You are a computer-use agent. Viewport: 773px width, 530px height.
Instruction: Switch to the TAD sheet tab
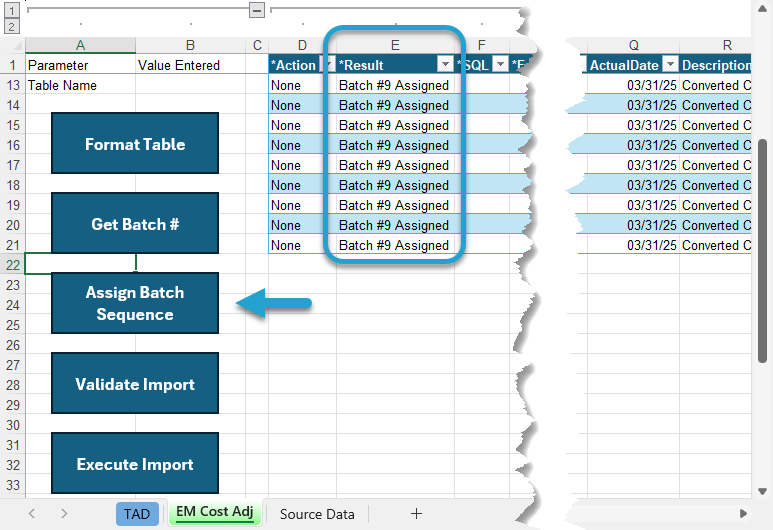pos(137,514)
